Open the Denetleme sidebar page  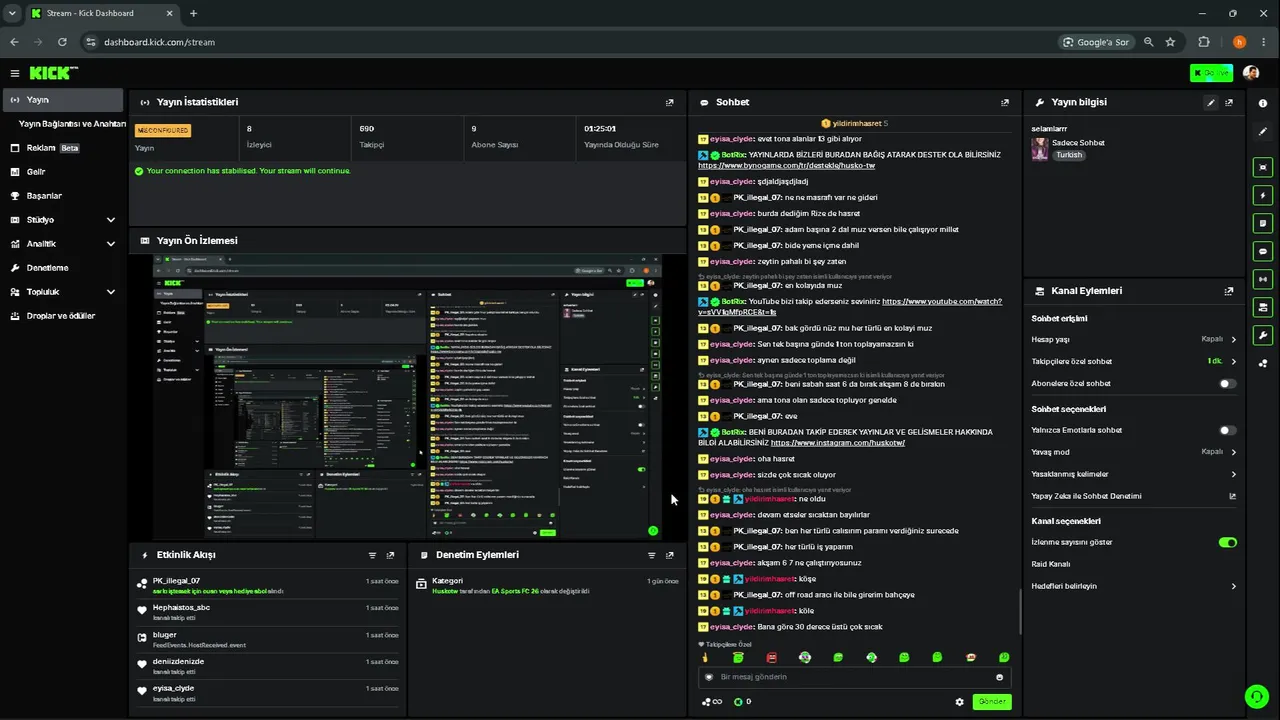coord(63,268)
